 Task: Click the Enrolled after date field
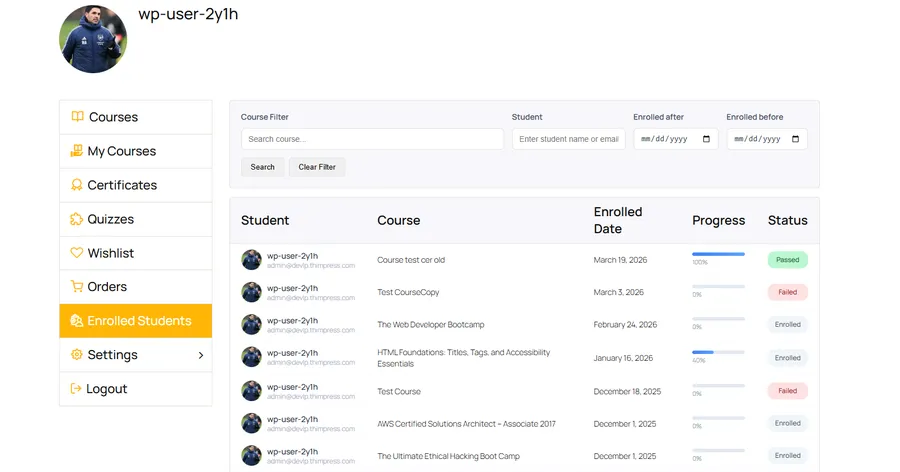pyautogui.click(x=676, y=139)
